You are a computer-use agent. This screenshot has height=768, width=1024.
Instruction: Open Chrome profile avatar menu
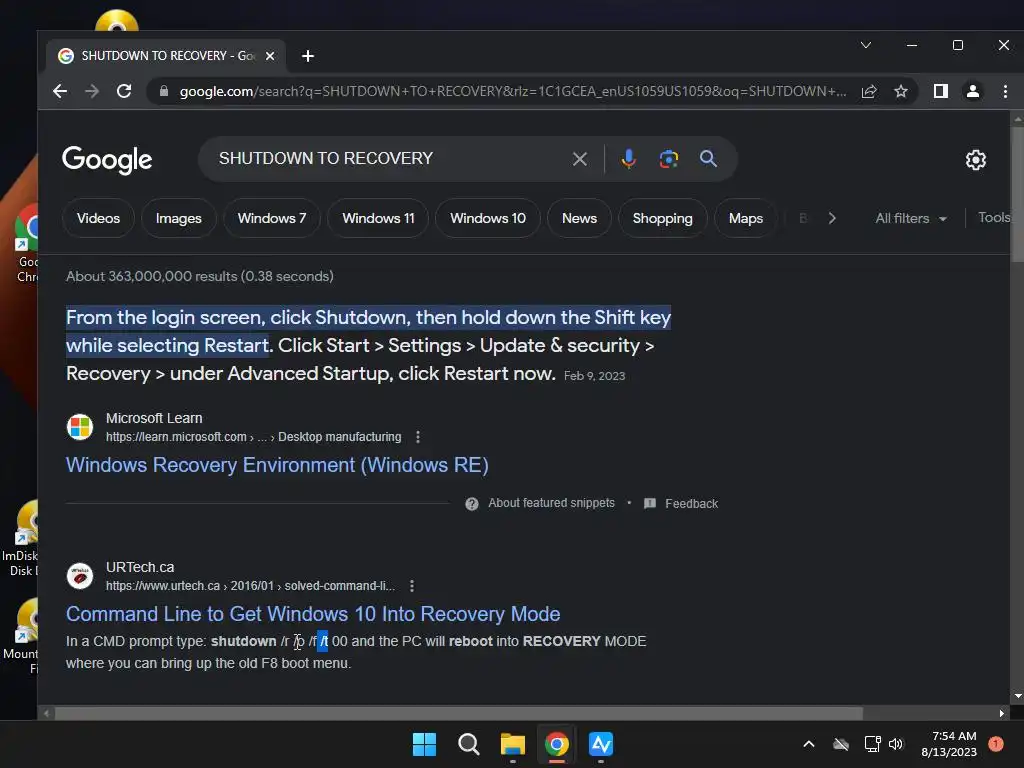point(972,91)
